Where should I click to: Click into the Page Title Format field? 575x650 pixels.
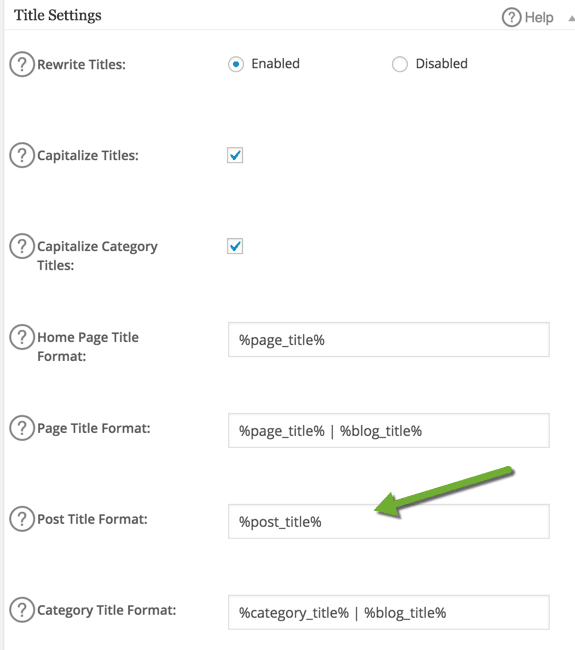click(x=389, y=430)
